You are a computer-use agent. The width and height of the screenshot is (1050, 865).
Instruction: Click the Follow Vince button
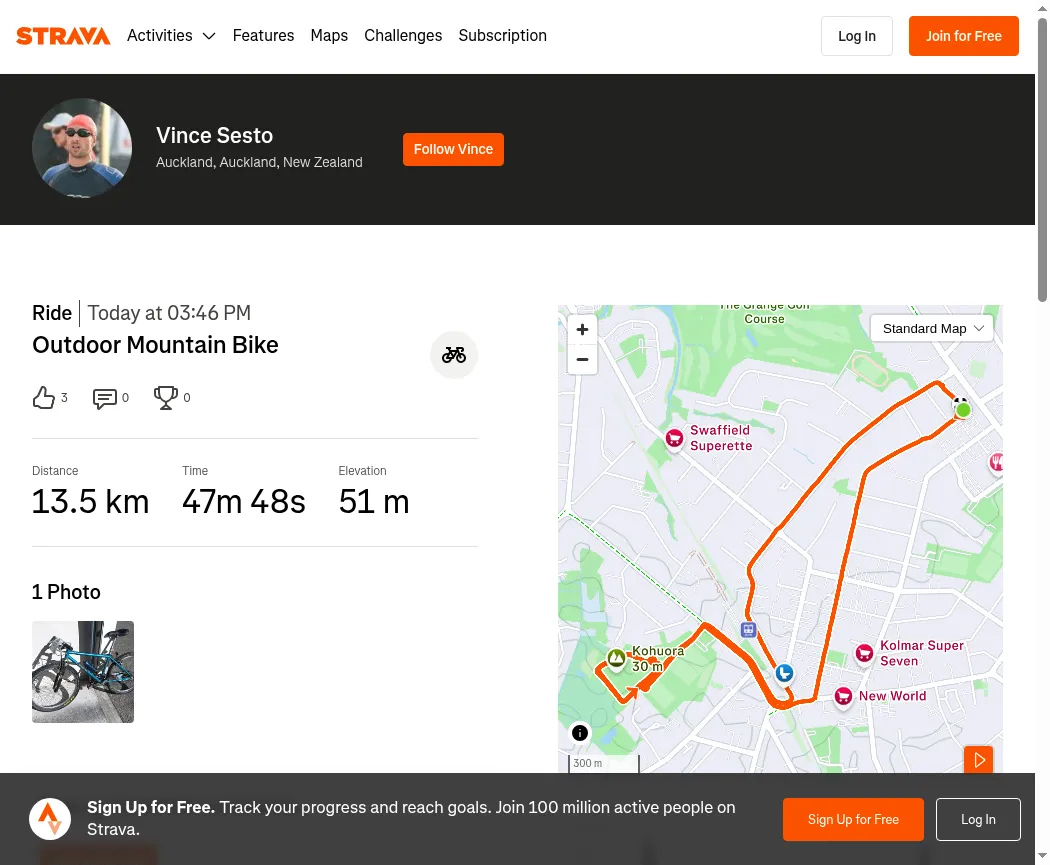coord(453,149)
